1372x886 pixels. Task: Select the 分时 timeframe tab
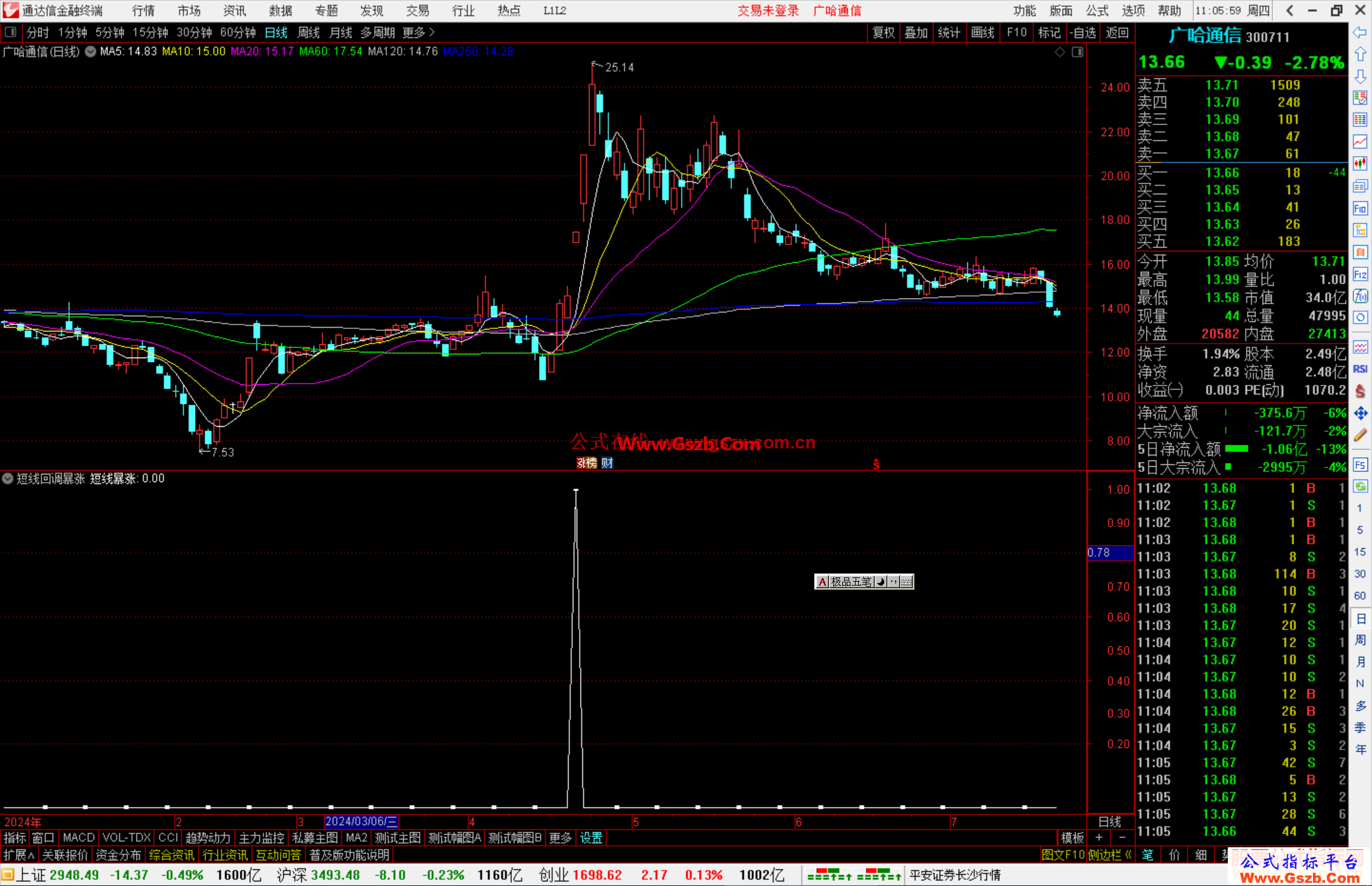[x=37, y=32]
